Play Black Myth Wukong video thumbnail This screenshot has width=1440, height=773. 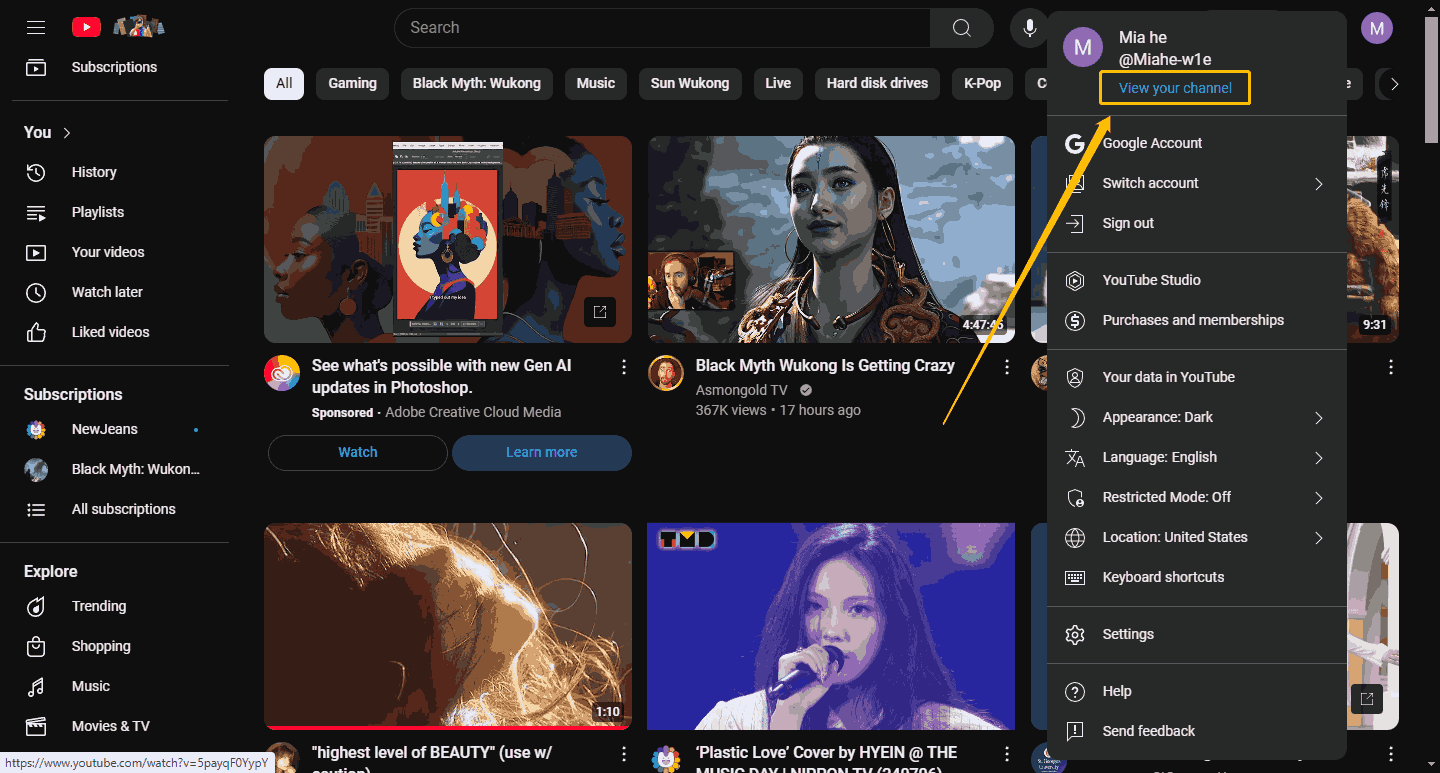pyautogui.click(x=831, y=240)
